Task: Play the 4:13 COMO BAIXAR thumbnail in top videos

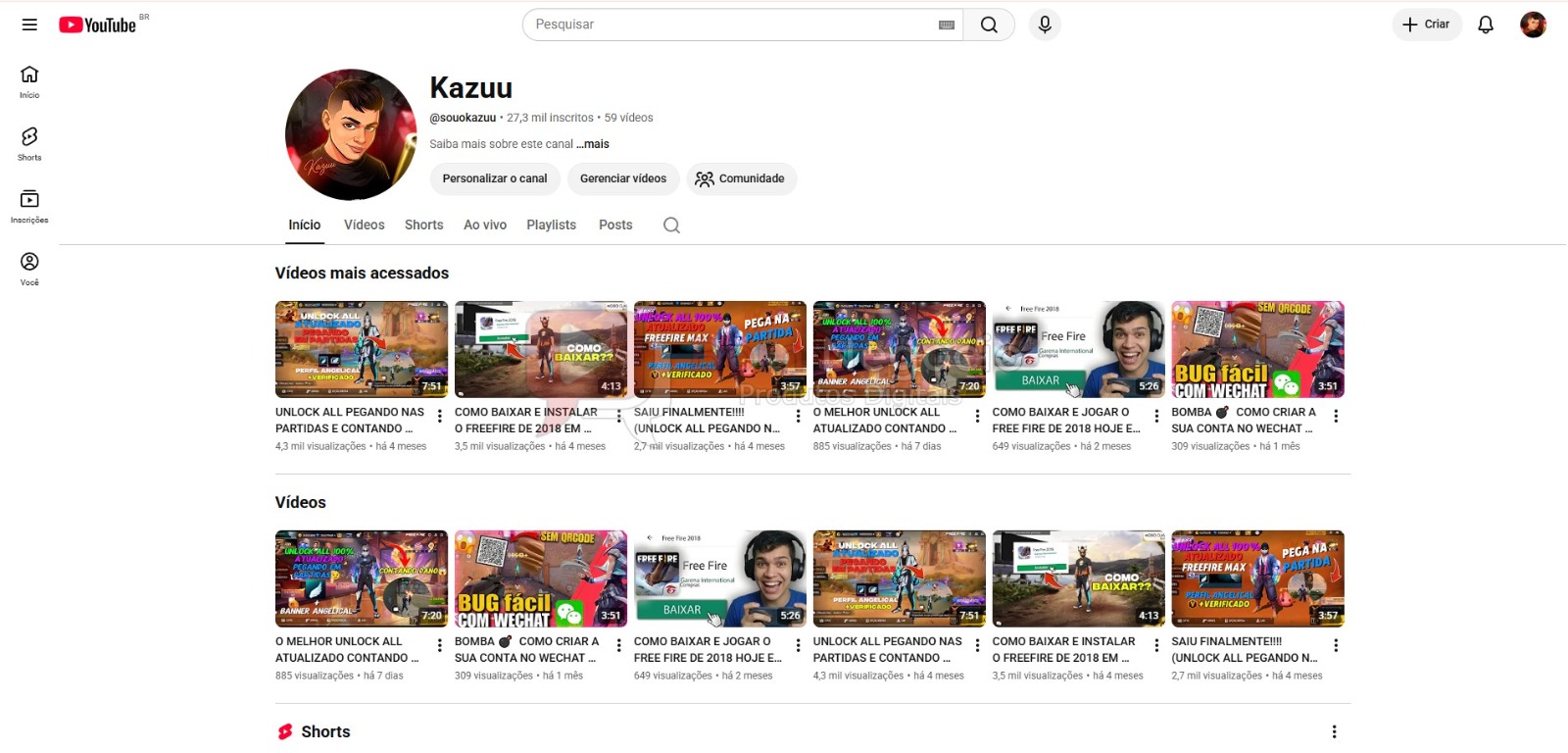Action: click(541, 349)
